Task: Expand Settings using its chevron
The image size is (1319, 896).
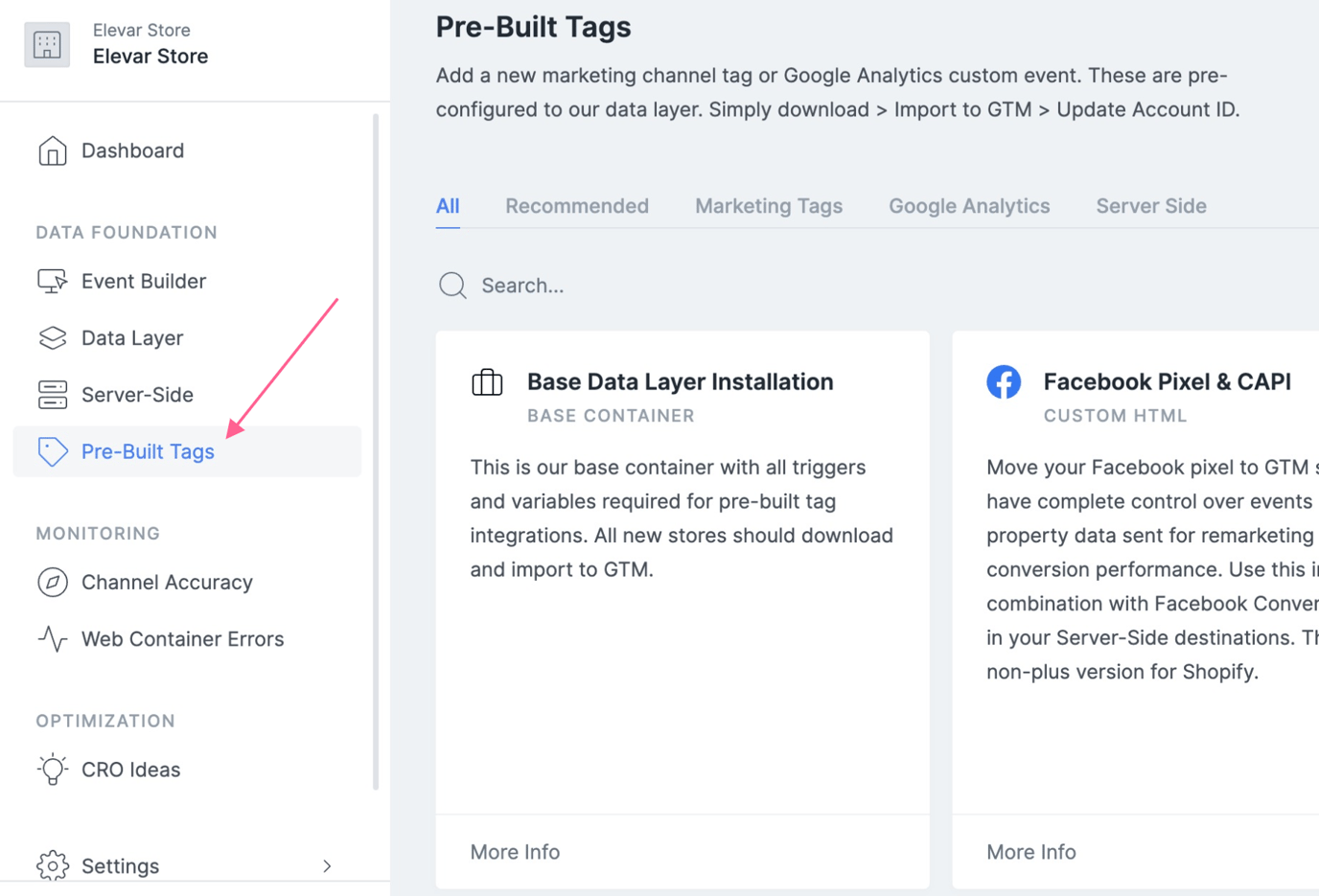Action: coord(327,865)
